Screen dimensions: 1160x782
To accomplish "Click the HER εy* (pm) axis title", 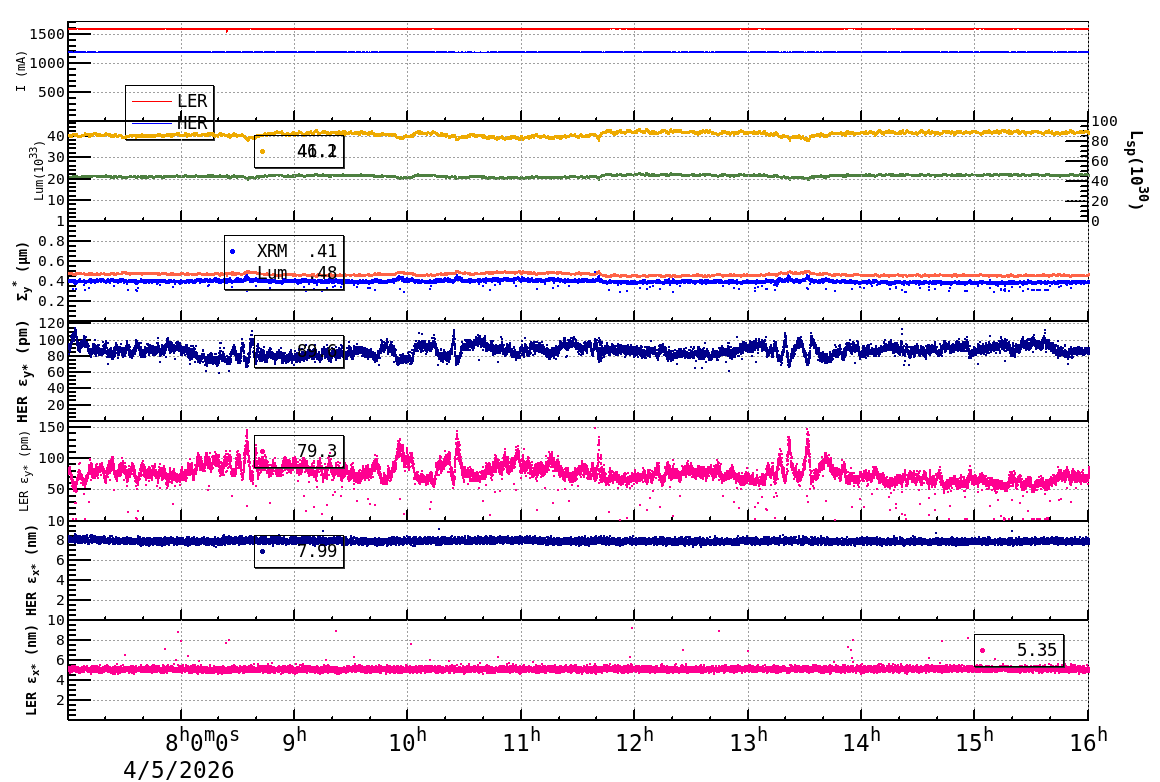I will click(23, 371).
